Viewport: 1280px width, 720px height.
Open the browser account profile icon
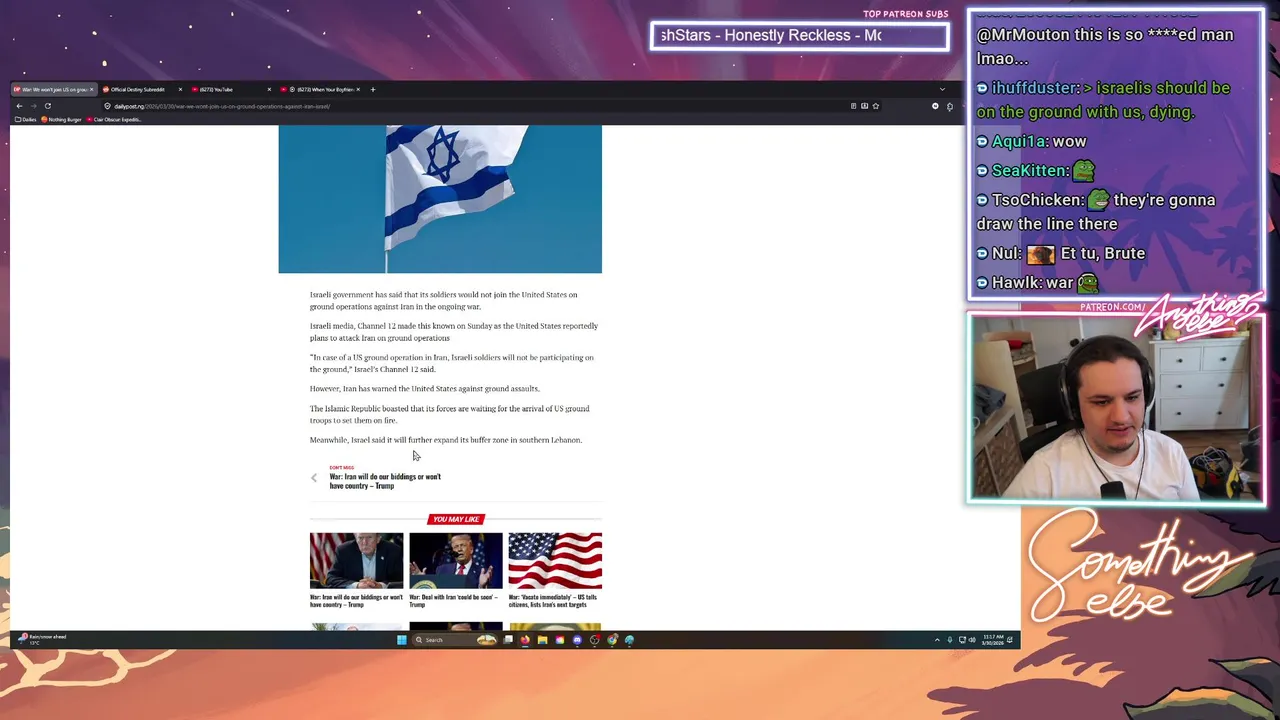click(x=935, y=106)
